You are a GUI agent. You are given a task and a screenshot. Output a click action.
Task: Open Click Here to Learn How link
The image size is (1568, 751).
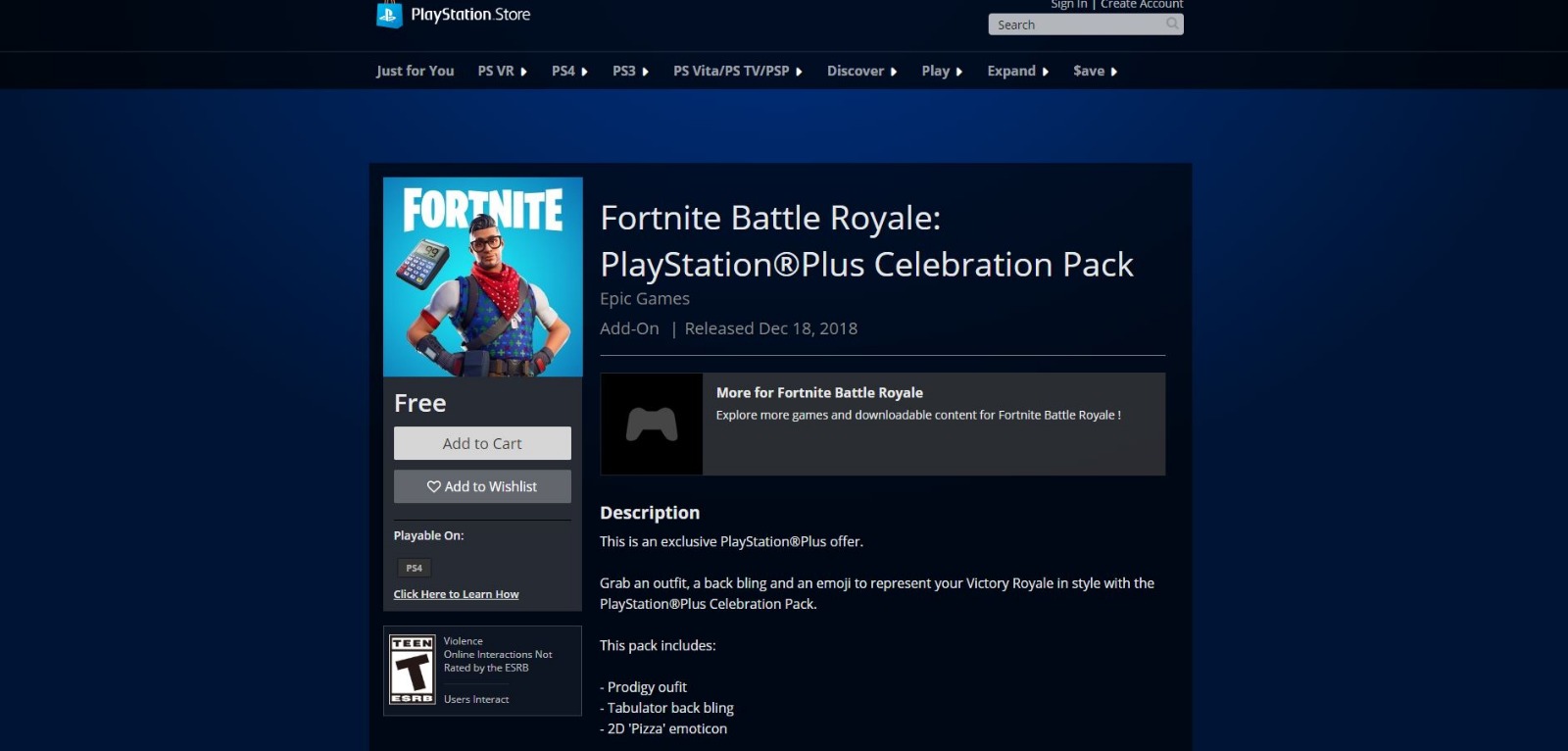tap(456, 594)
